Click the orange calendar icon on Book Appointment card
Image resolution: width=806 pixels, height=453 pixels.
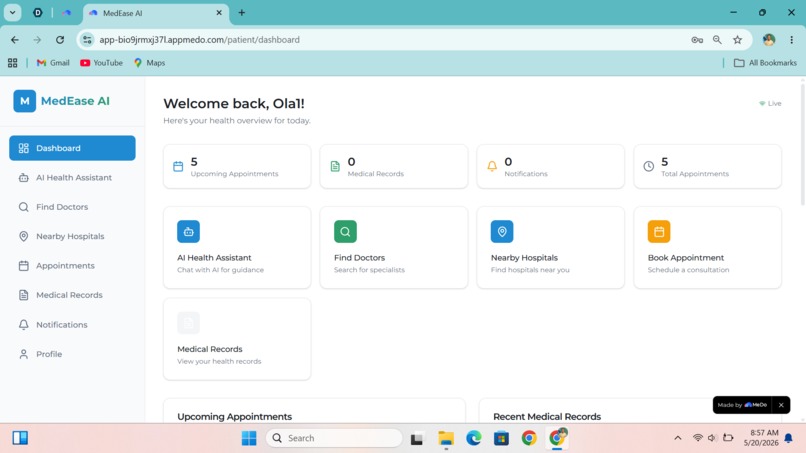point(659,231)
